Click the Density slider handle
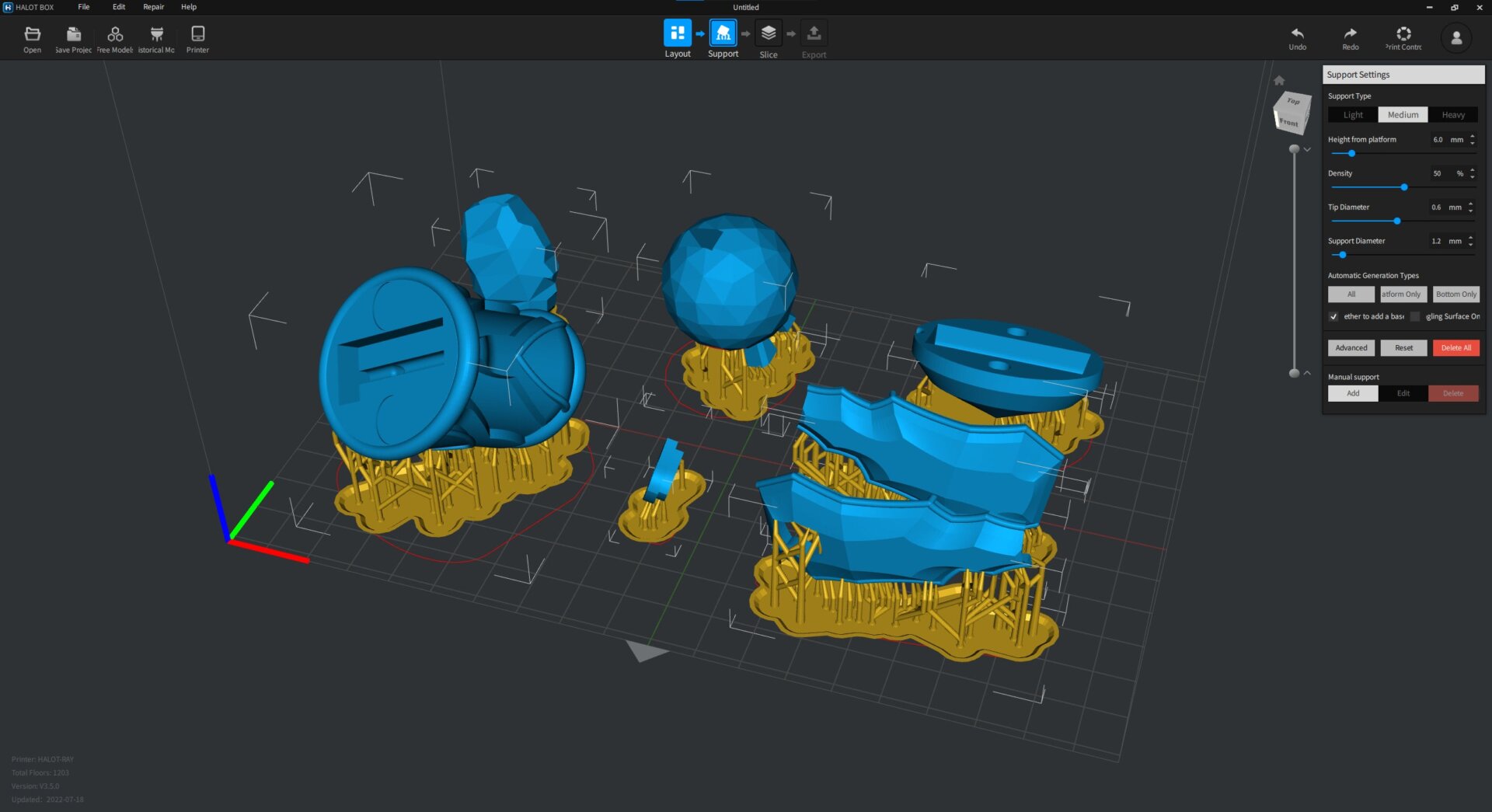The width and height of the screenshot is (1492, 812). tap(1403, 187)
